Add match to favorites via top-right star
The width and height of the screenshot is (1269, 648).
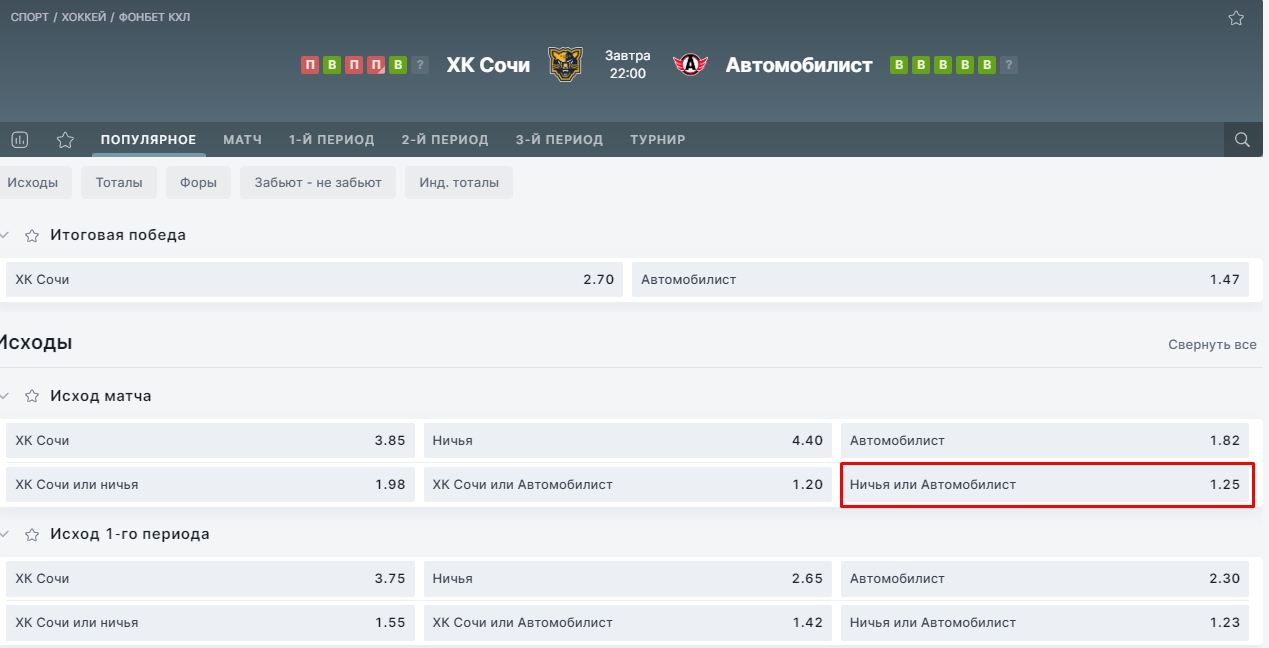tap(1236, 18)
